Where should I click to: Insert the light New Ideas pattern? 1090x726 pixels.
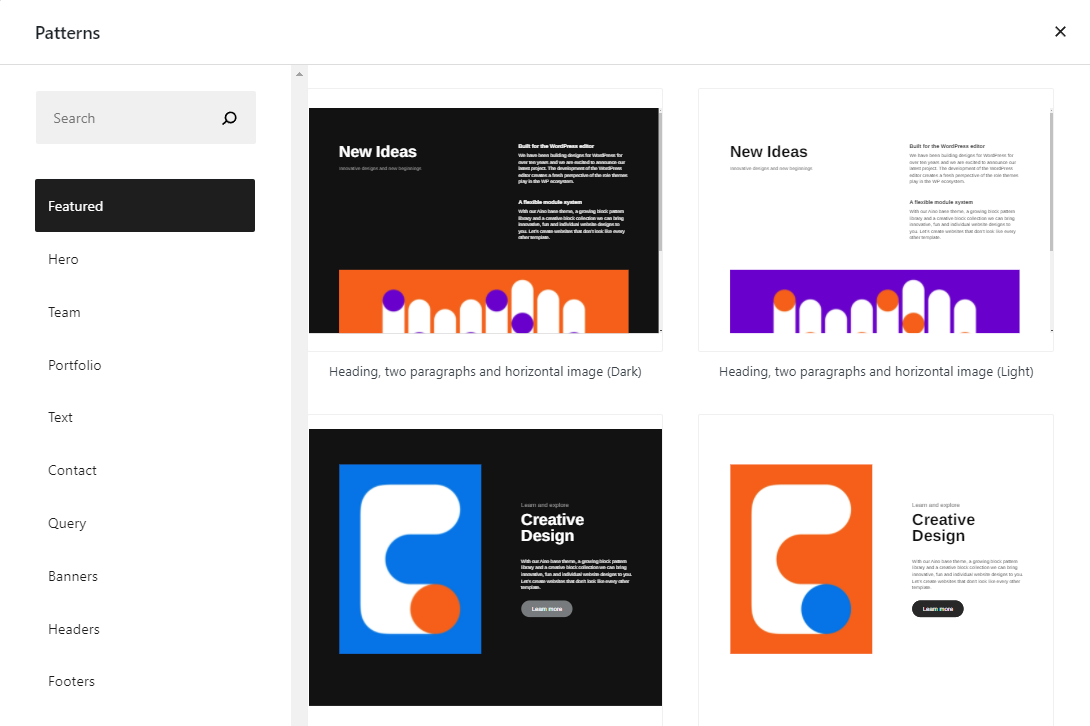point(875,222)
